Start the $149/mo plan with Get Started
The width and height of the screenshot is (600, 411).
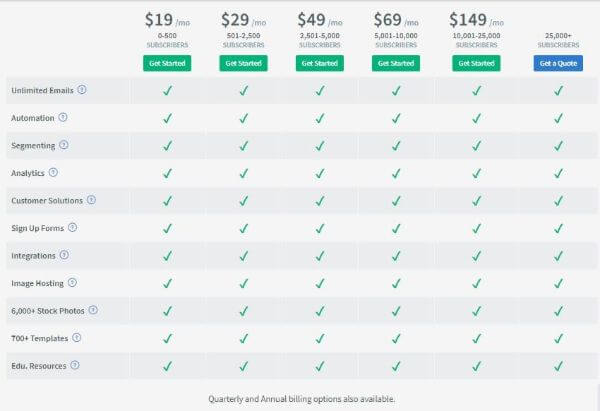tap(476, 63)
